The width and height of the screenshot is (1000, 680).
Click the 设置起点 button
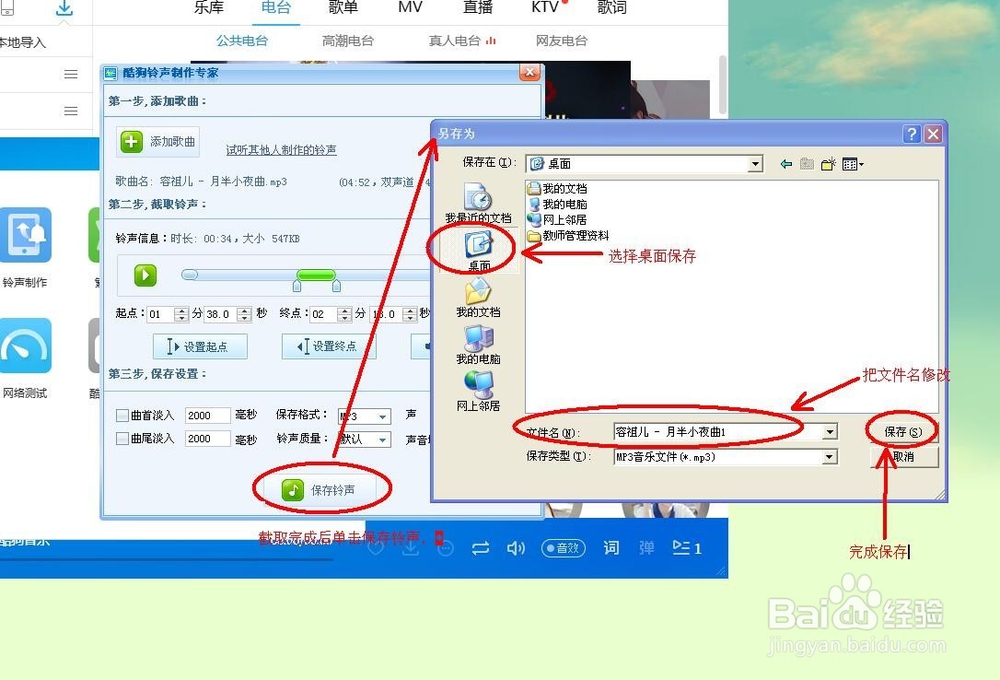(200, 346)
